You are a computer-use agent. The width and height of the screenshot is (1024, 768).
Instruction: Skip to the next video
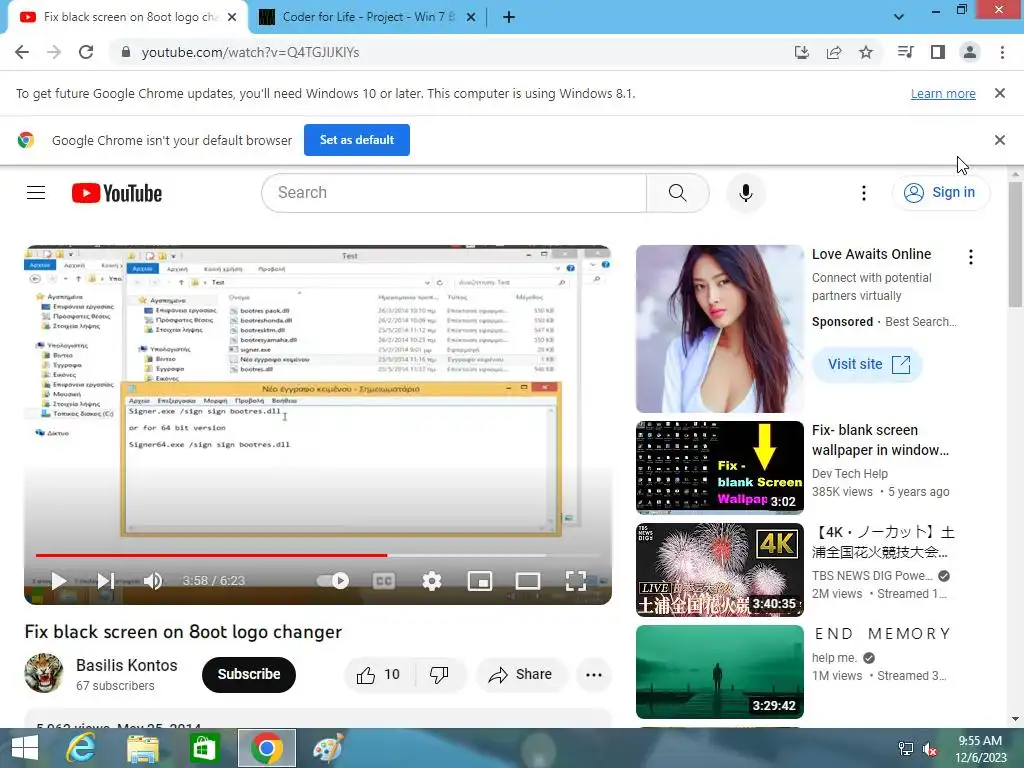tap(105, 581)
